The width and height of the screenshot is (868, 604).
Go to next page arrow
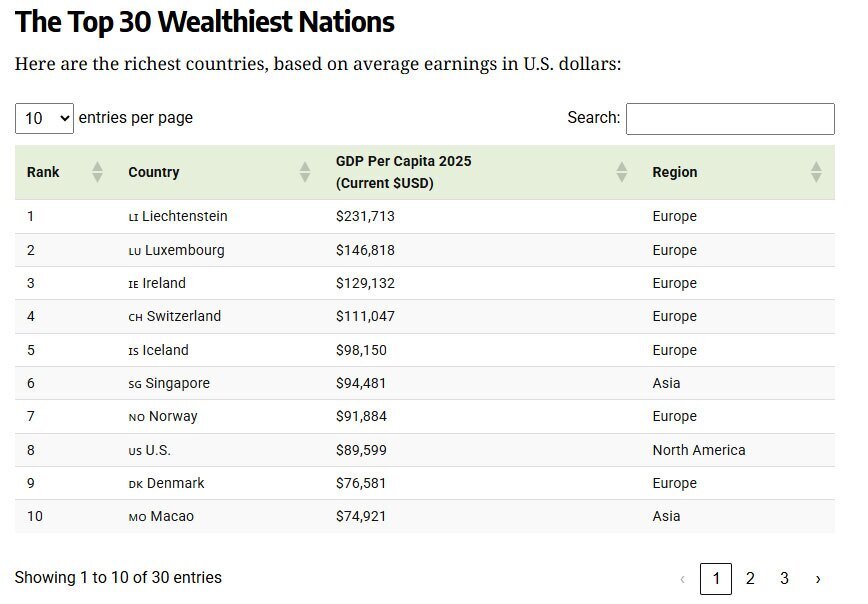click(818, 579)
